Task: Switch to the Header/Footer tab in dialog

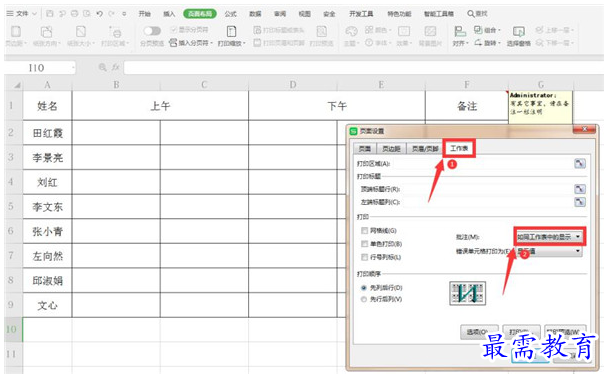Action: tap(425, 148)
